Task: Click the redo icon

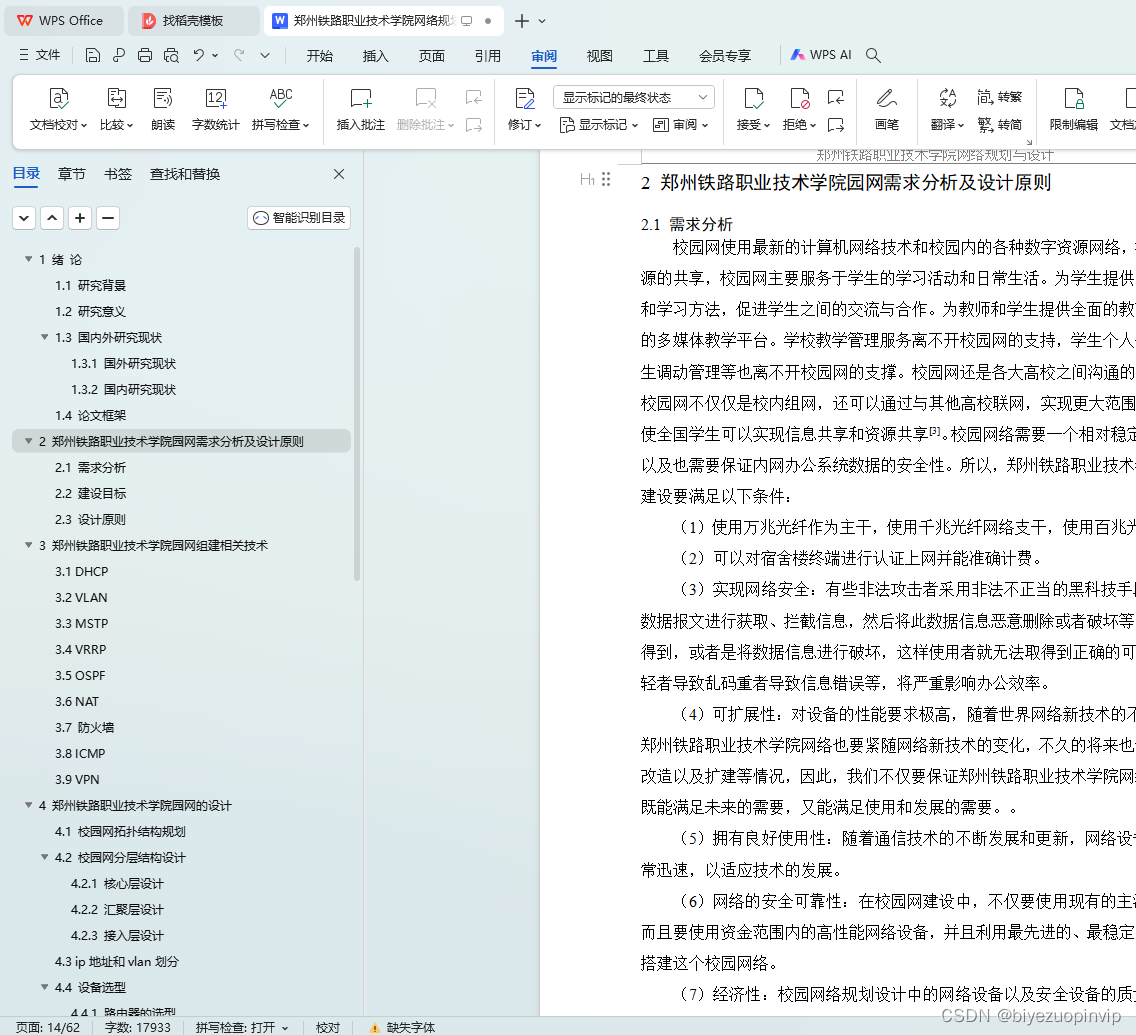Action: click(239, 55)
